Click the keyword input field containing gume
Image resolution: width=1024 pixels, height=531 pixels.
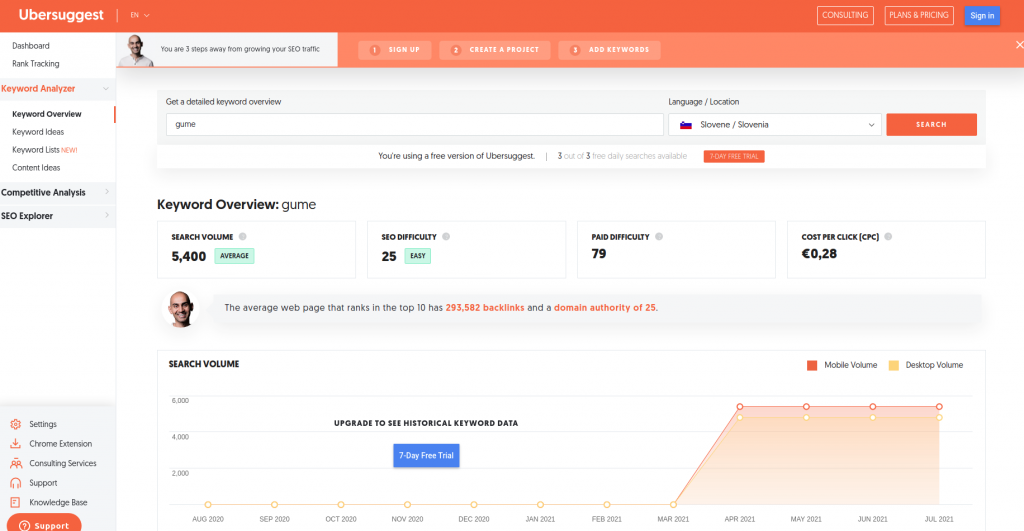click(x=415, y=124)
